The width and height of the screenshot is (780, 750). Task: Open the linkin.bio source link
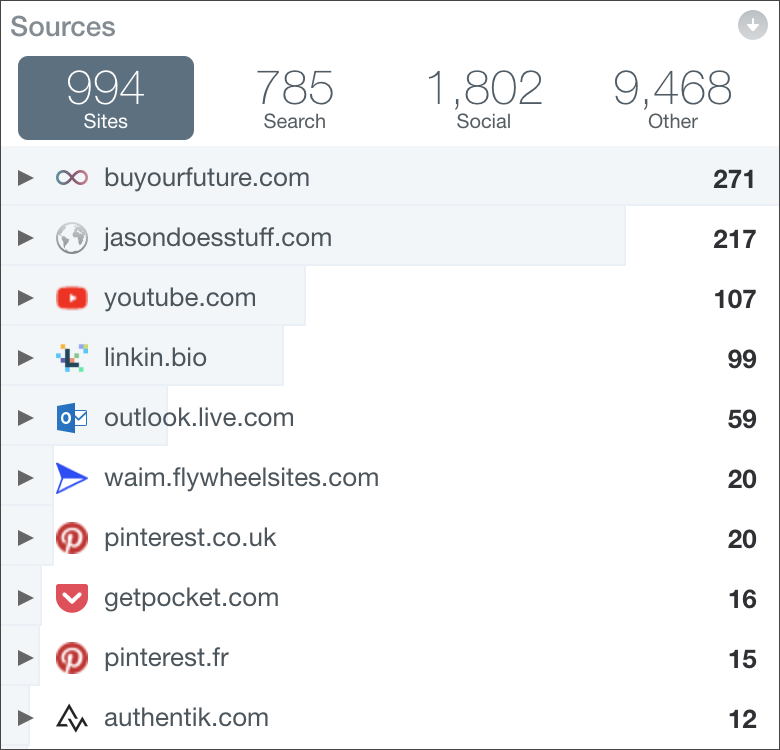click(x=155, y=358)
